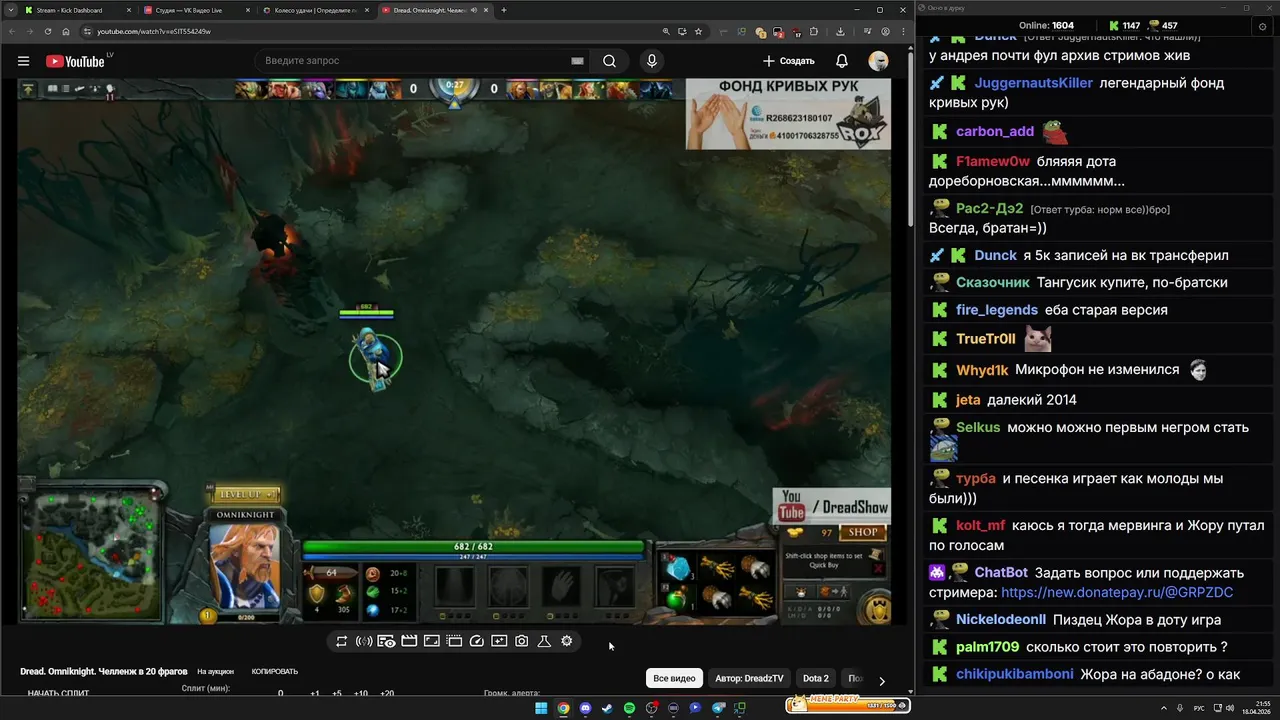Open the YouTube account avatar menu
Viewport: 1280px width, 720px height.
[x=878, y=61]
